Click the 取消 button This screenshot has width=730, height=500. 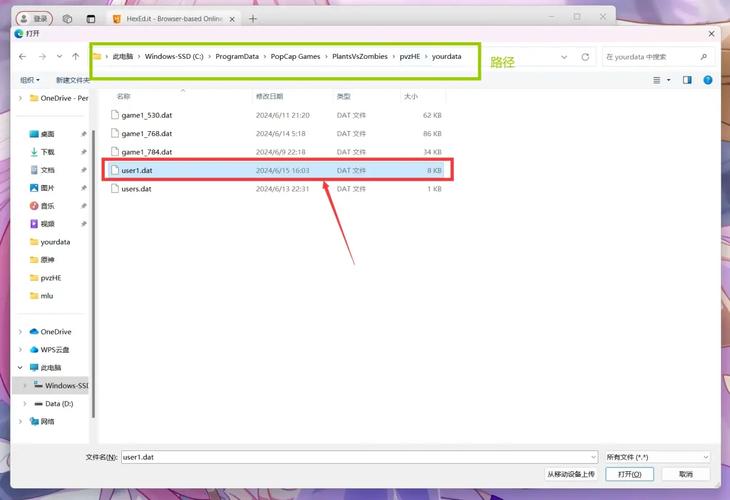tap(686, 474)
